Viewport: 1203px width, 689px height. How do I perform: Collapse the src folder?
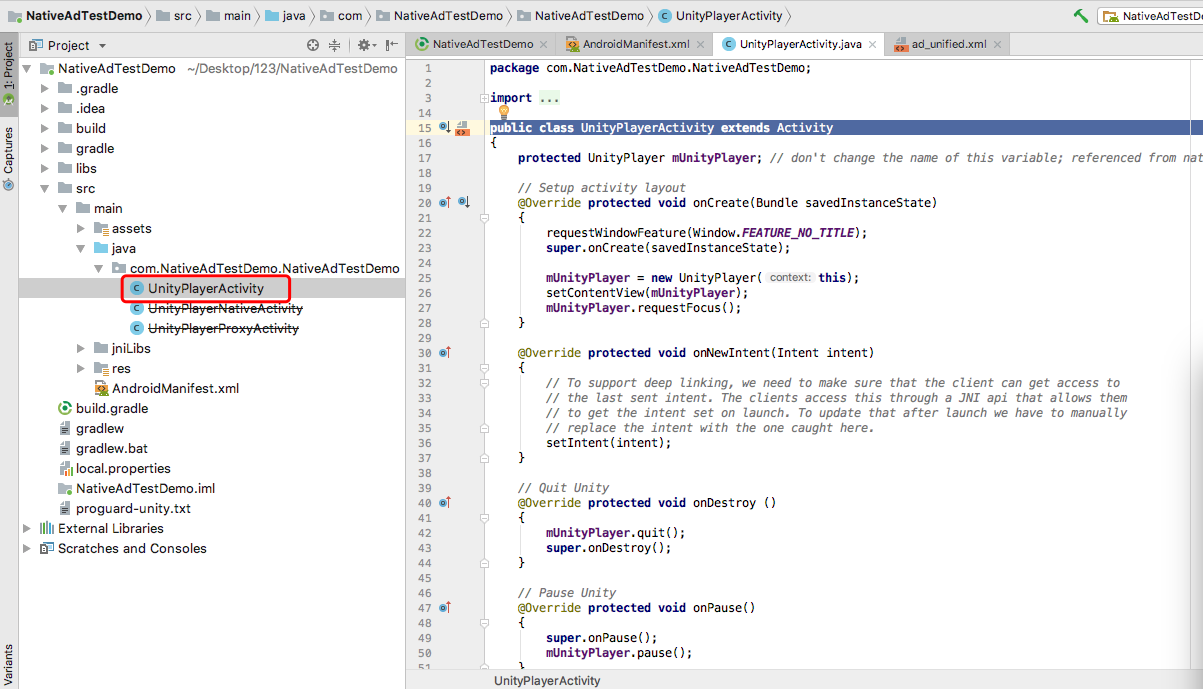tap(45, 189)
